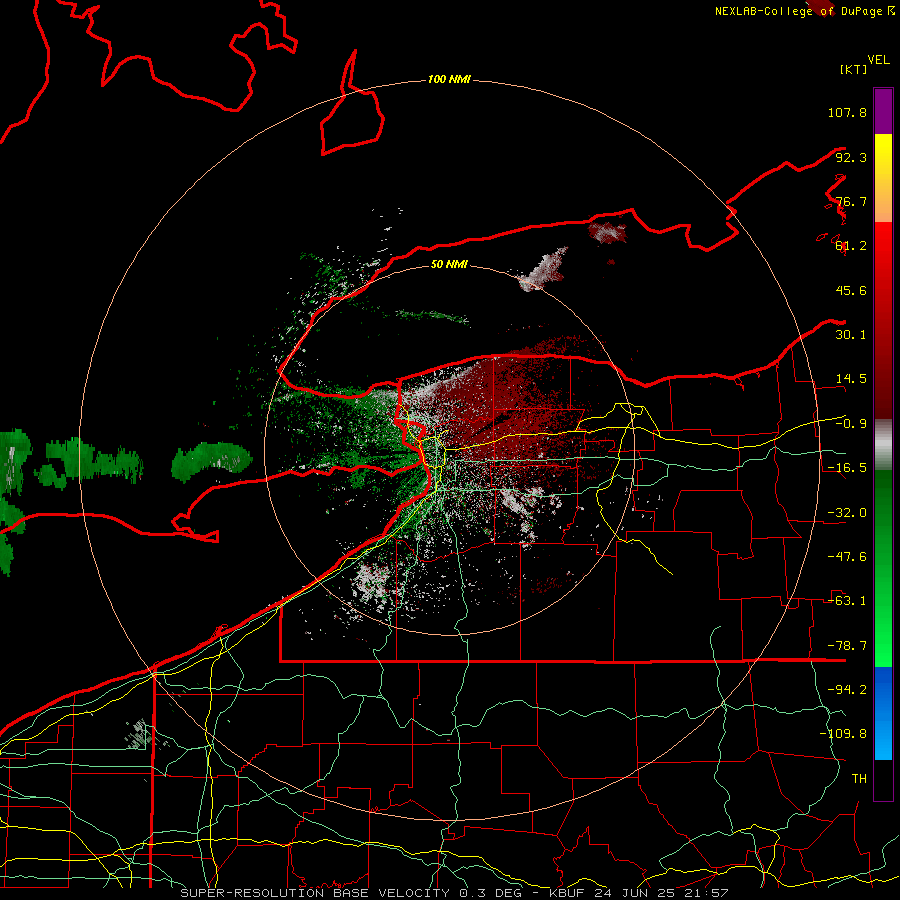The width and height of the screenshot is (900, 900).
Task: Click the VEL legend title
Action: coord(879,60)
